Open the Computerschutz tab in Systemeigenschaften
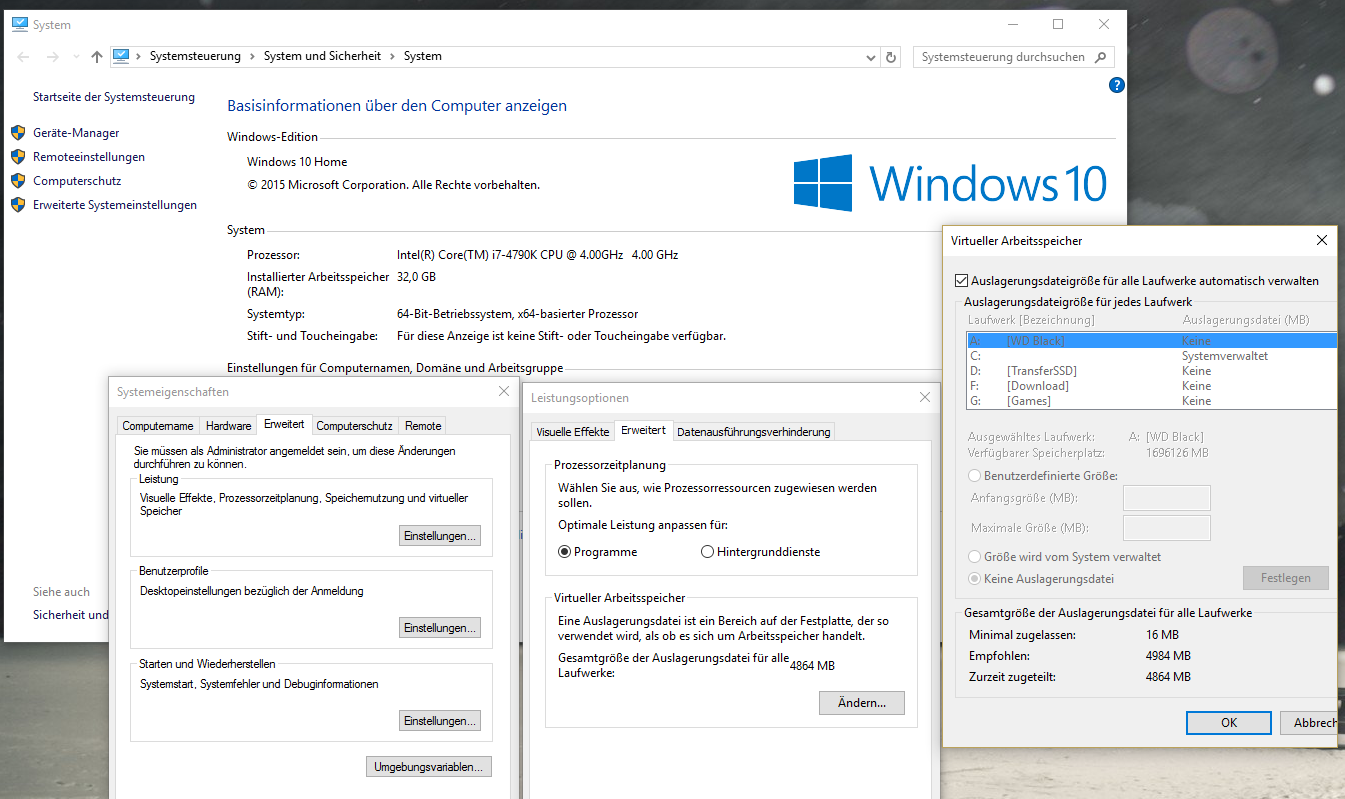The height and width of the screenshot is (799, 1345). pos(354,426)
